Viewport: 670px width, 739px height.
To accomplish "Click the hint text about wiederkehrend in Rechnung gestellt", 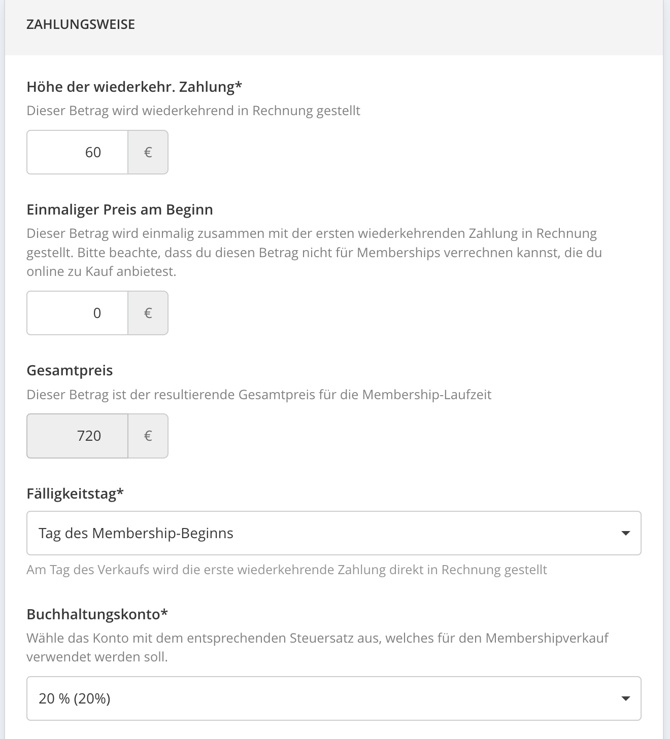I will point(193,111).
